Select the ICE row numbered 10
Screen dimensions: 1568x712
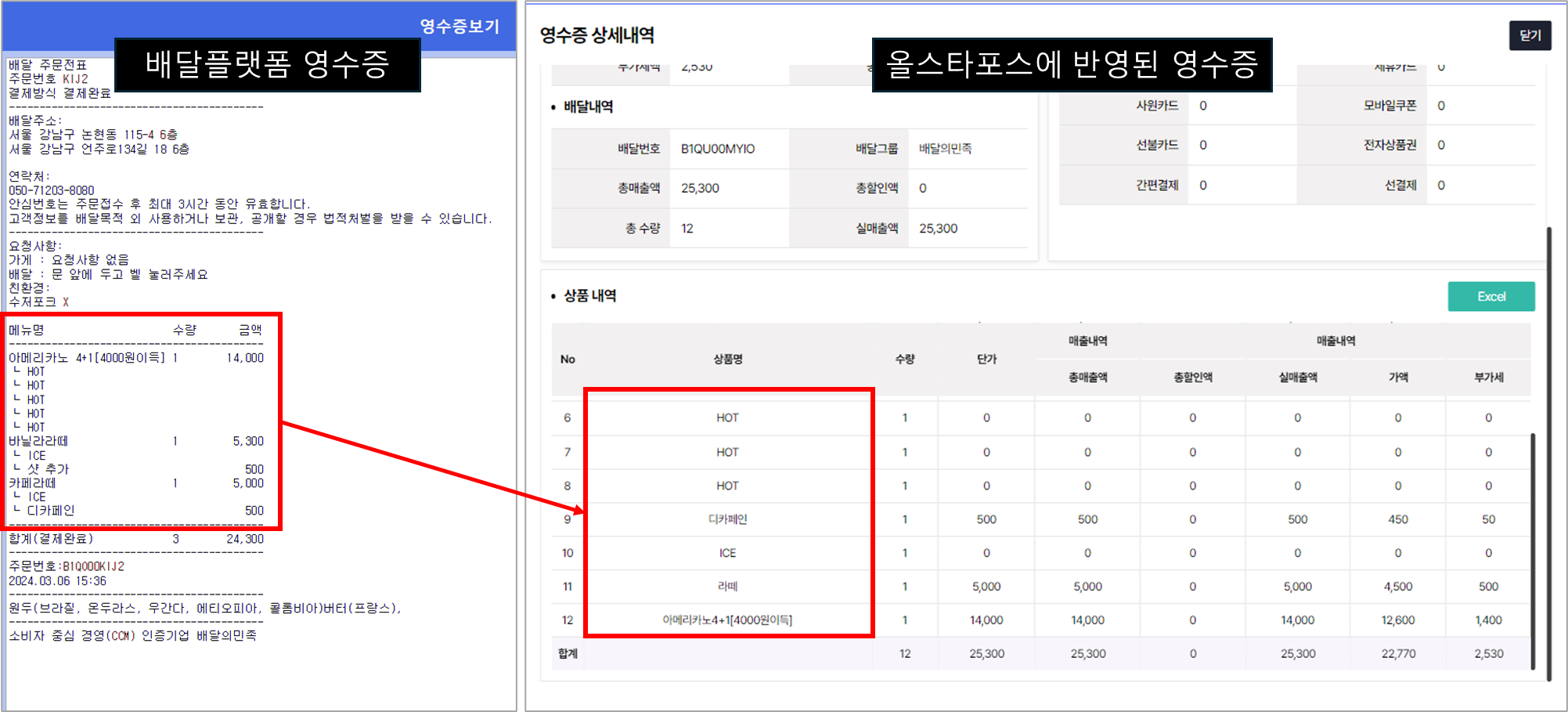pyautogui.click(x=727, y=553)
